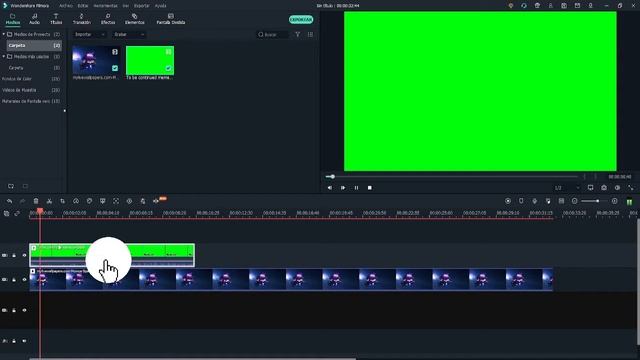Open the Pantalla Dividida tab
This screenshot has width=640, height=360.
coord(171,19)
